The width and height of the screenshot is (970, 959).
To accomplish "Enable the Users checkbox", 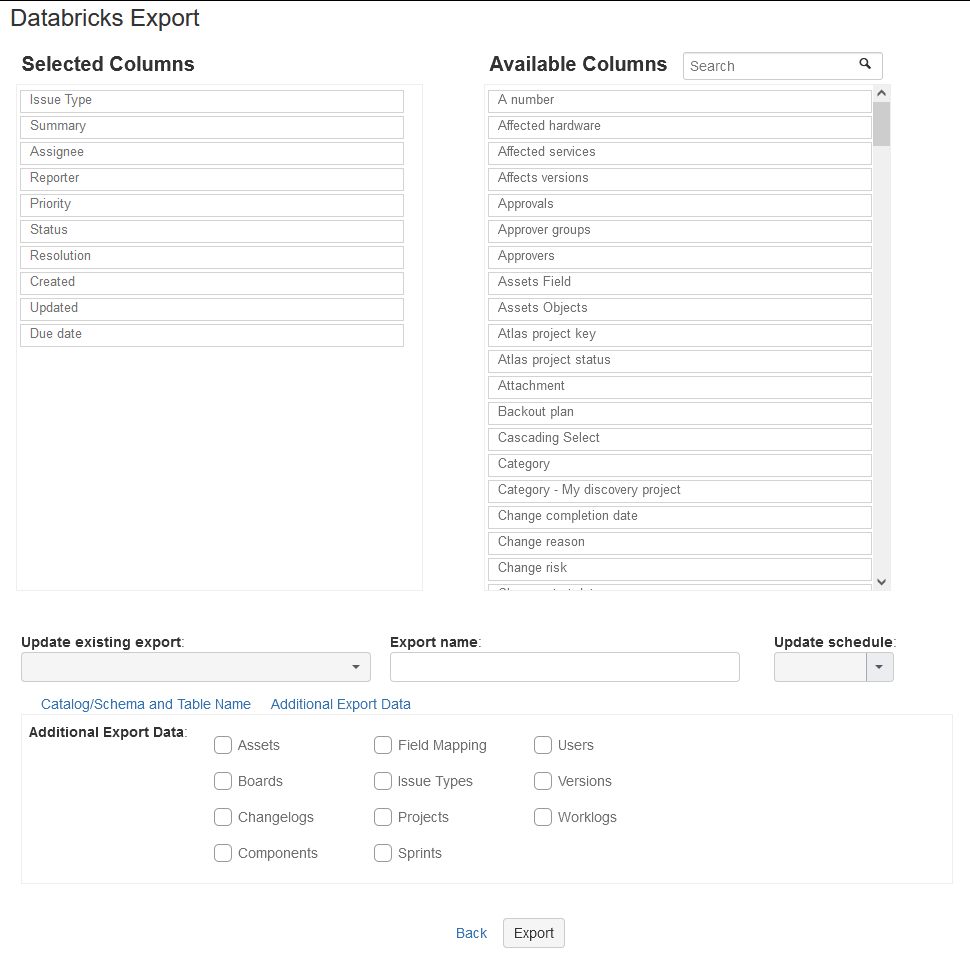I will [x=543, y=745].
